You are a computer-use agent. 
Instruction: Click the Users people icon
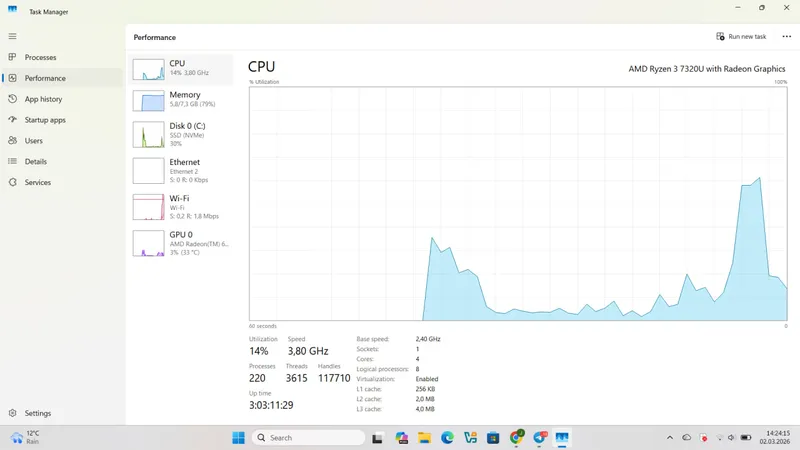(12, 140)
